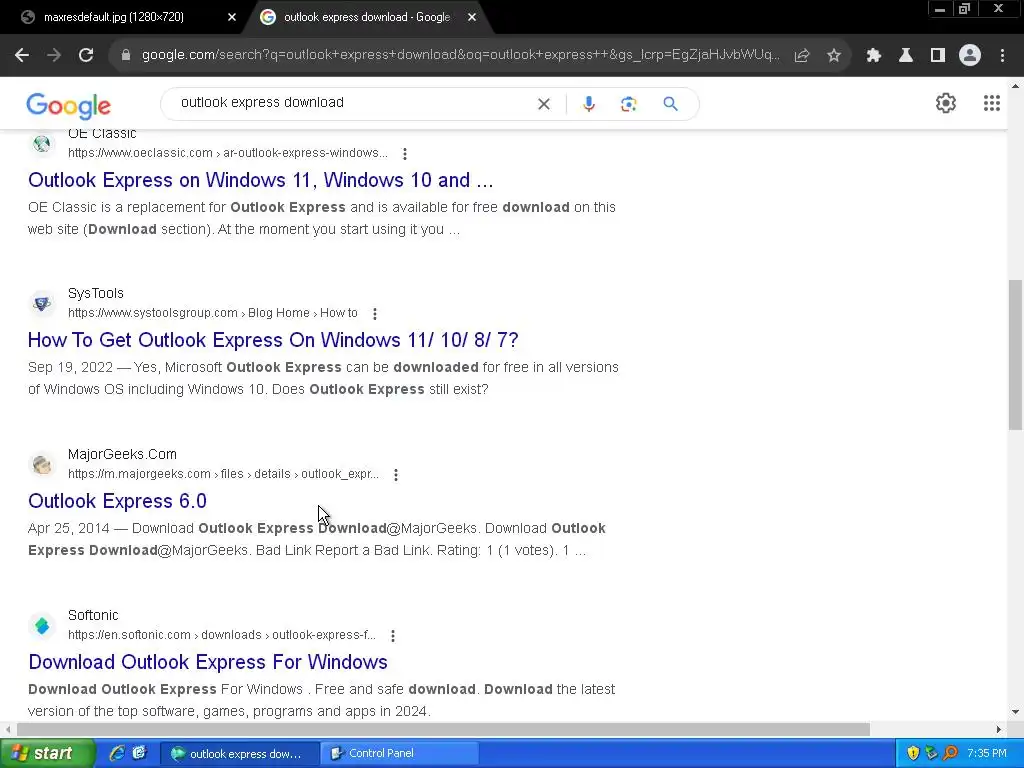This screenshot has height=768, width=1024.
Task: Click the oeclassic.com result URL
Action: (228, 153)
